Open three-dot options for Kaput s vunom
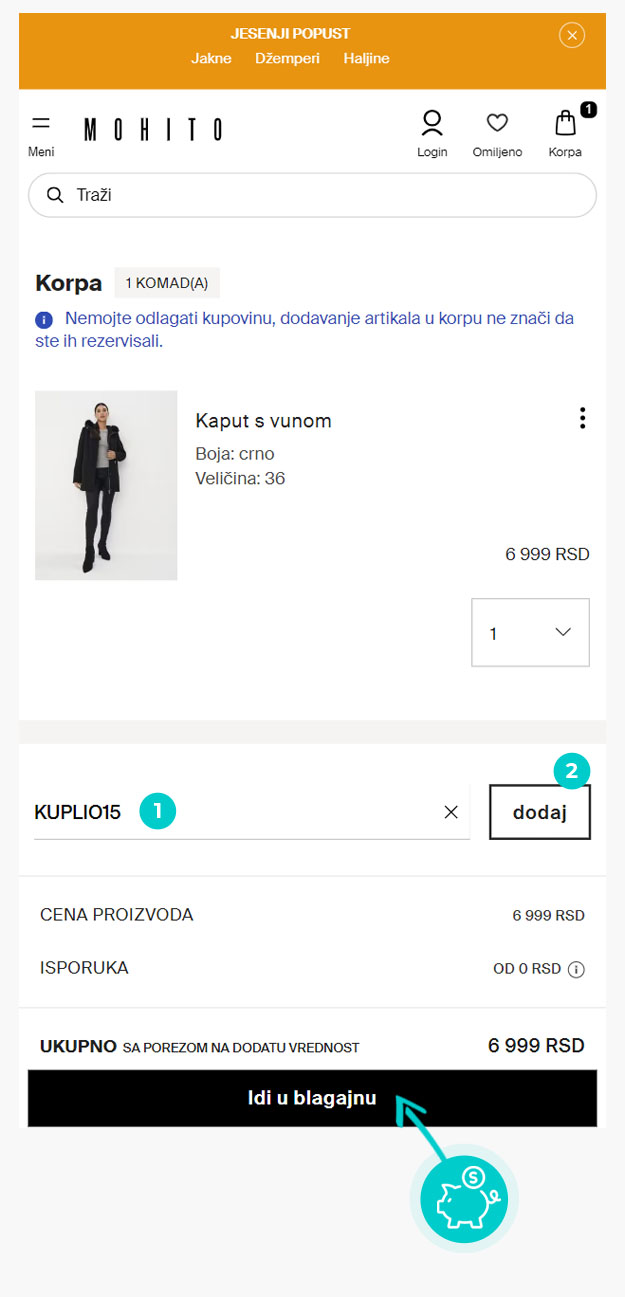Viewport: 625px width, 1297px height. [x=582, y=419]
